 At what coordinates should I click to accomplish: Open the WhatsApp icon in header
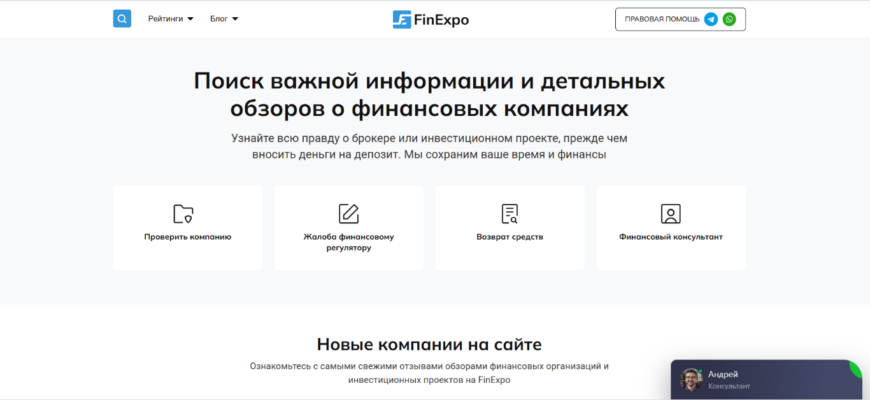pos(729,19)
